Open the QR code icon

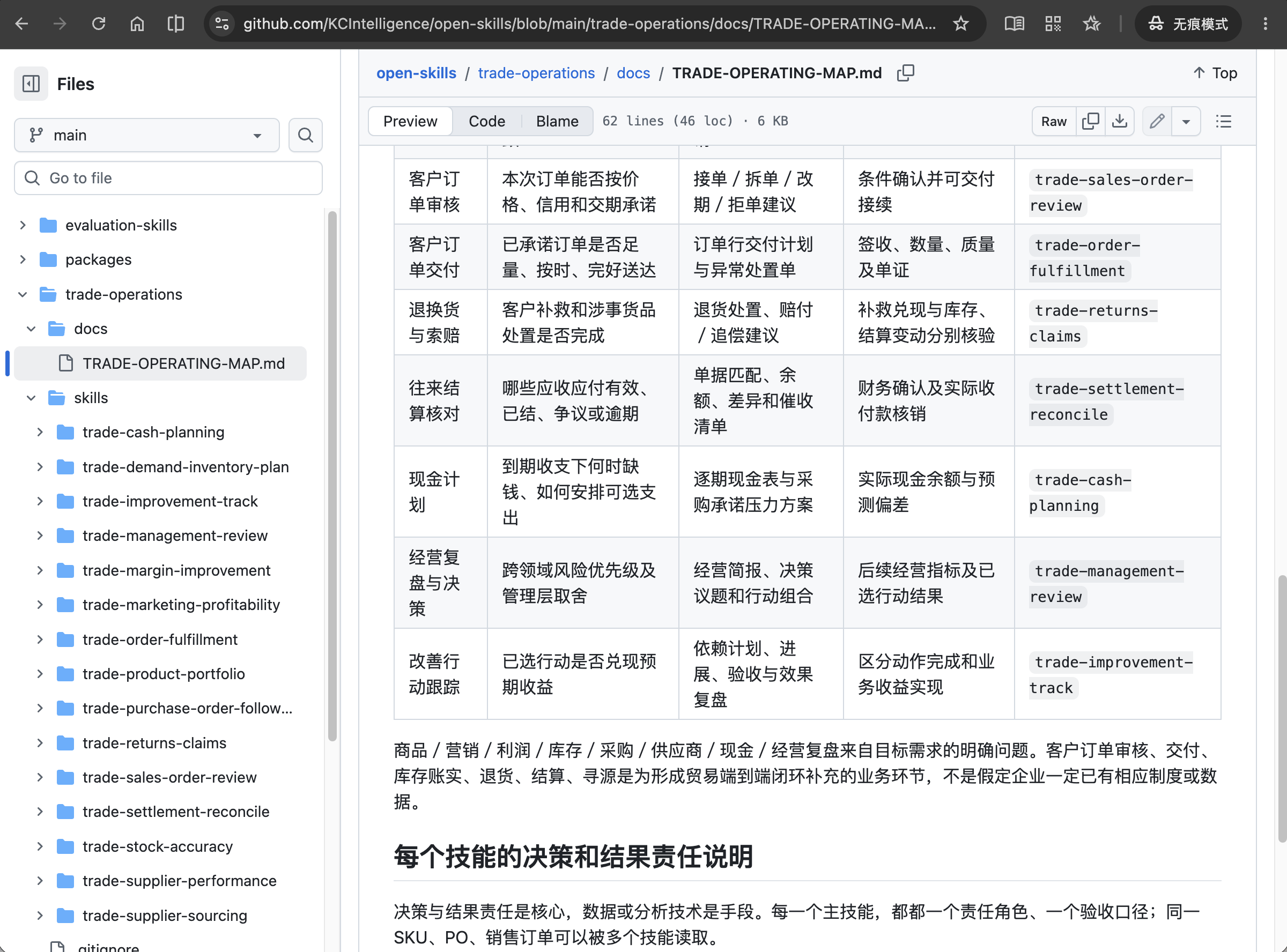[1053, 24]
